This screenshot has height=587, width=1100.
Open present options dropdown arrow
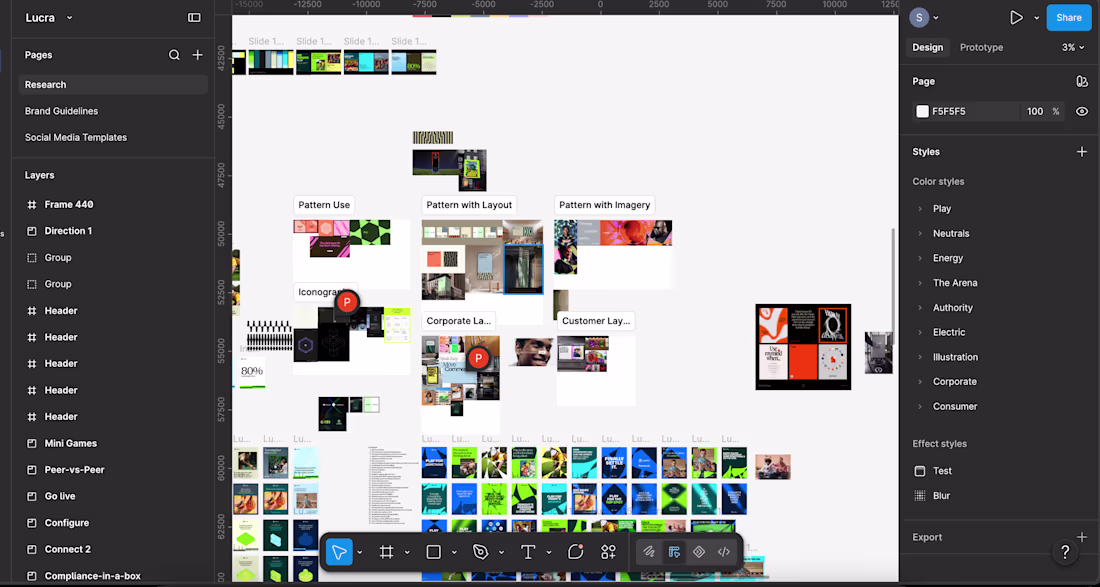[x=1036, y=18]
